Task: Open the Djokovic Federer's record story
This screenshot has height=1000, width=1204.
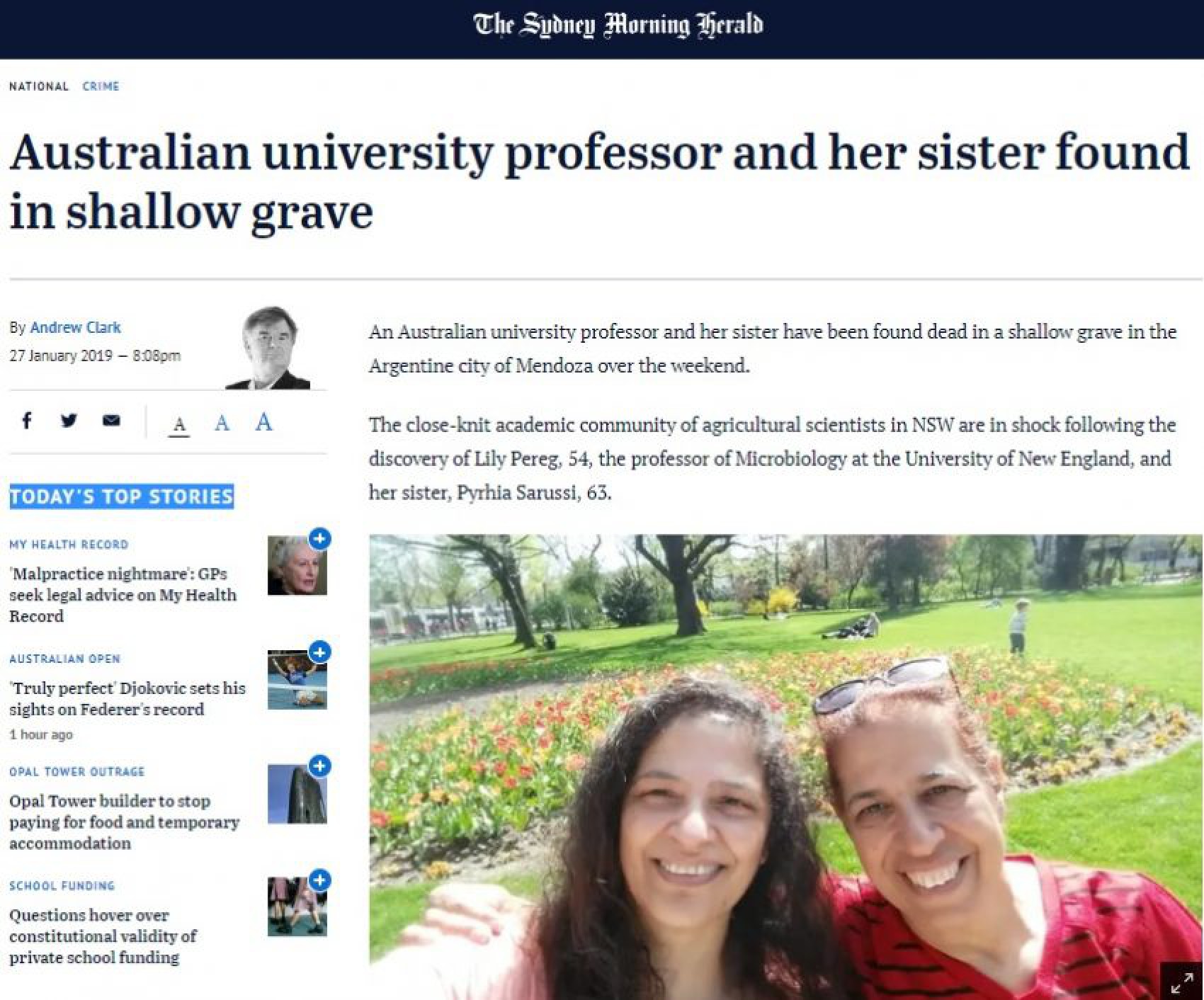Action: click(x=127, y=698)
